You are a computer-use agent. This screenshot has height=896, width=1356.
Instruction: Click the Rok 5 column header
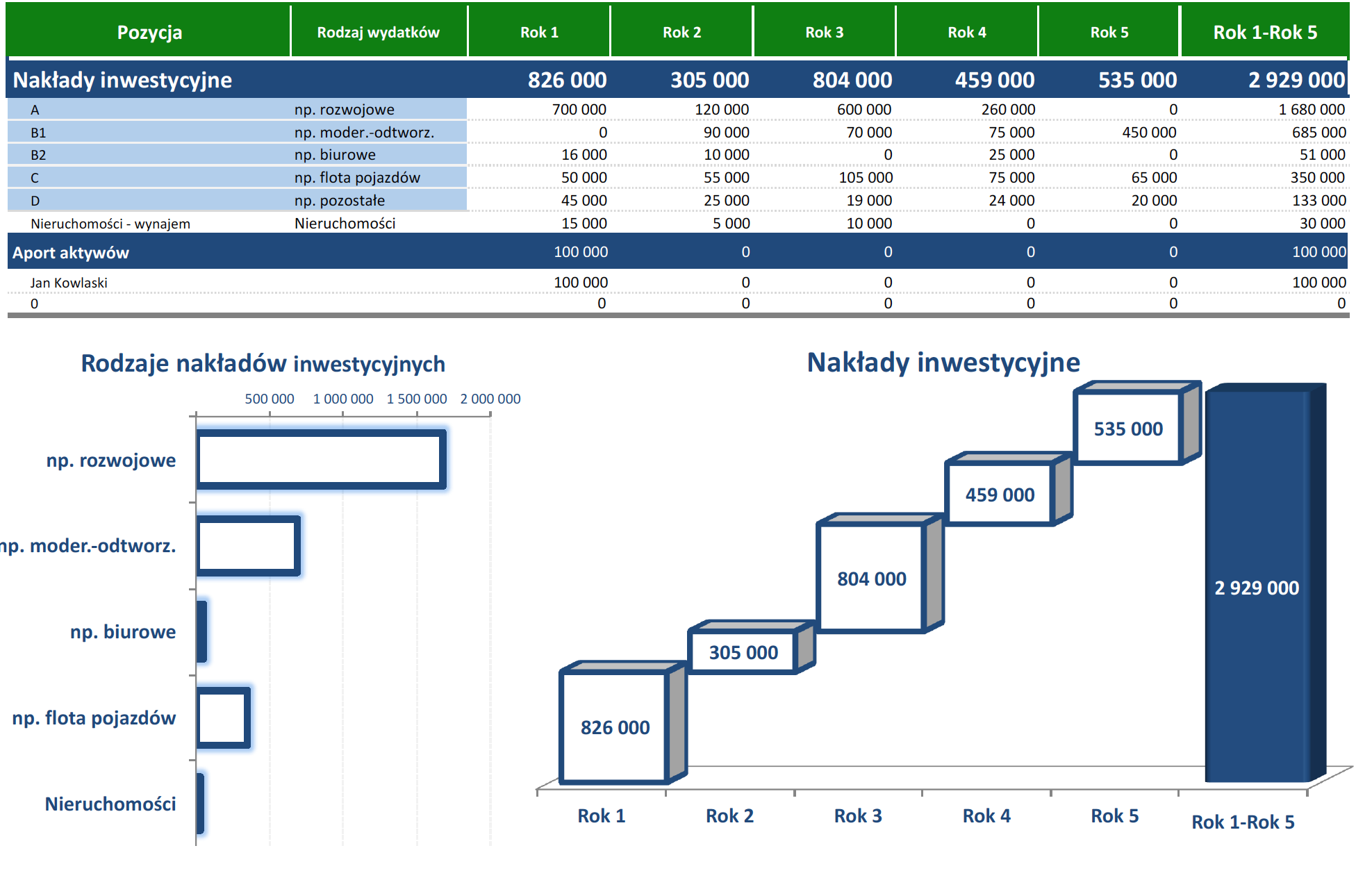(1109, 32)
